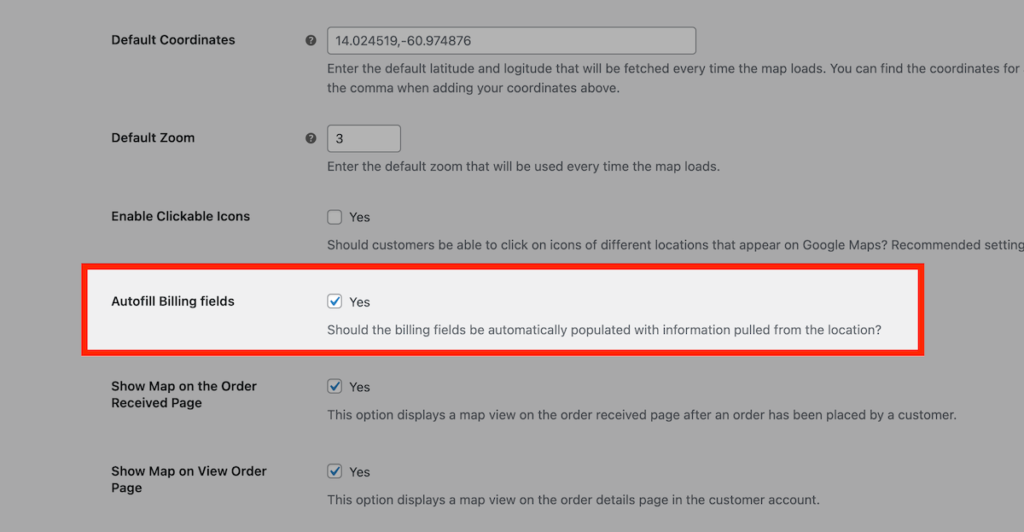Click the Yes label for Order Received Page map
Image resolution: width=1024 pixels, height=532 pixels.
click(x=359, y=387)
